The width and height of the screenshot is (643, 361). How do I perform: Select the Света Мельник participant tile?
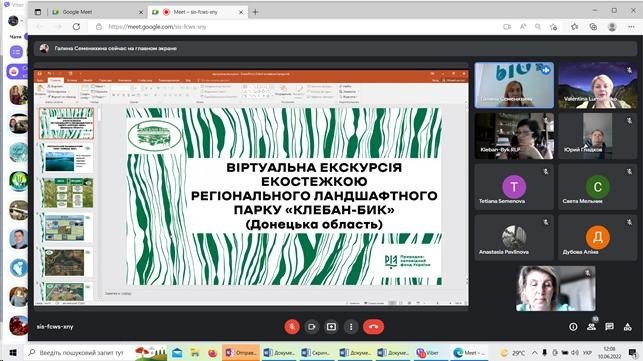(597, 187)
